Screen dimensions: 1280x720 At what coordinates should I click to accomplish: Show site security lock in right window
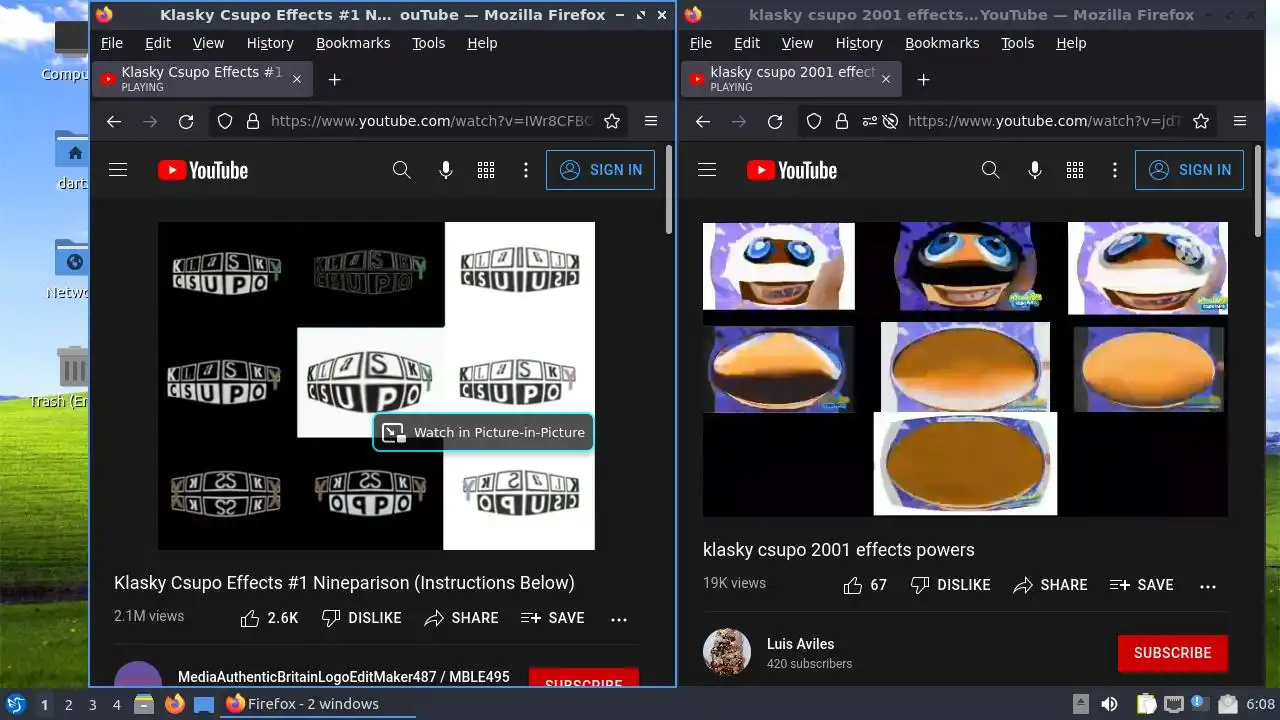coord(842,121)
